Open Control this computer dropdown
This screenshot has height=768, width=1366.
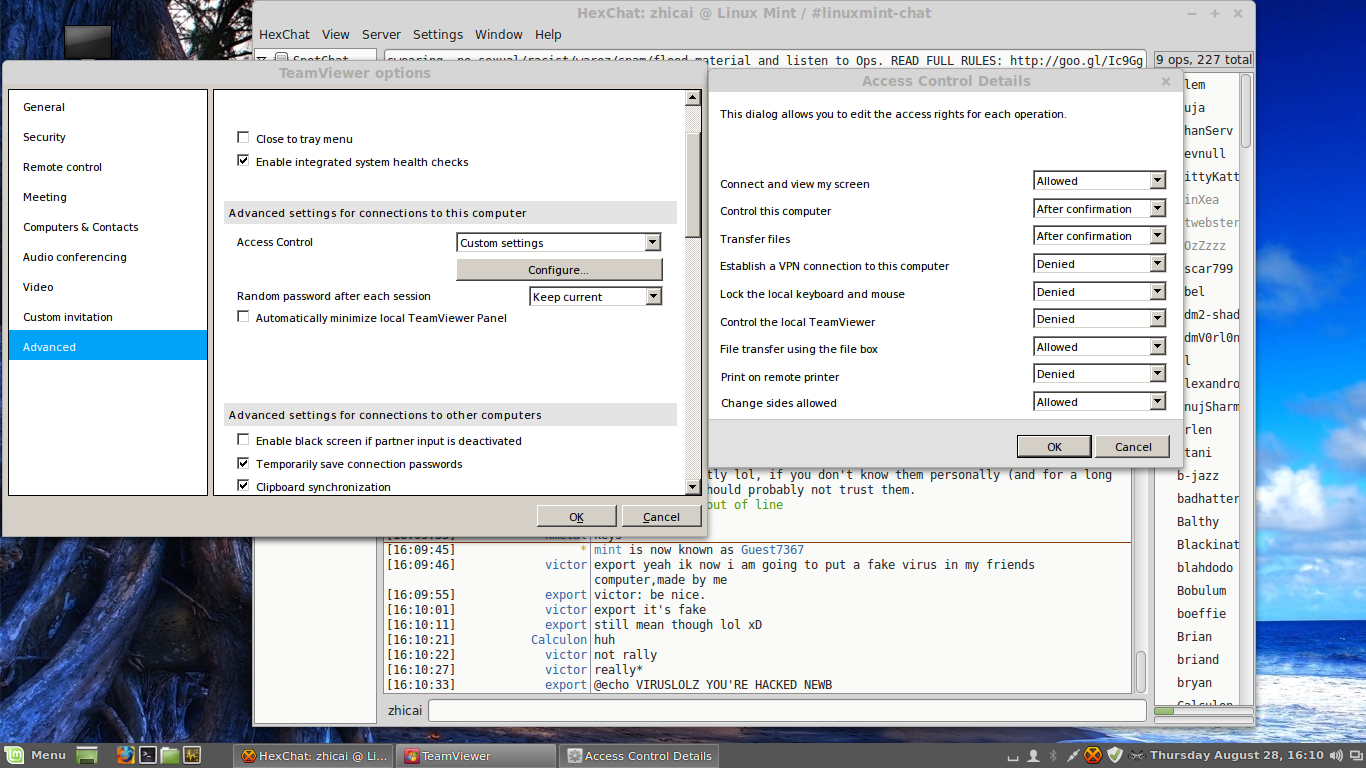[1100, 208]
